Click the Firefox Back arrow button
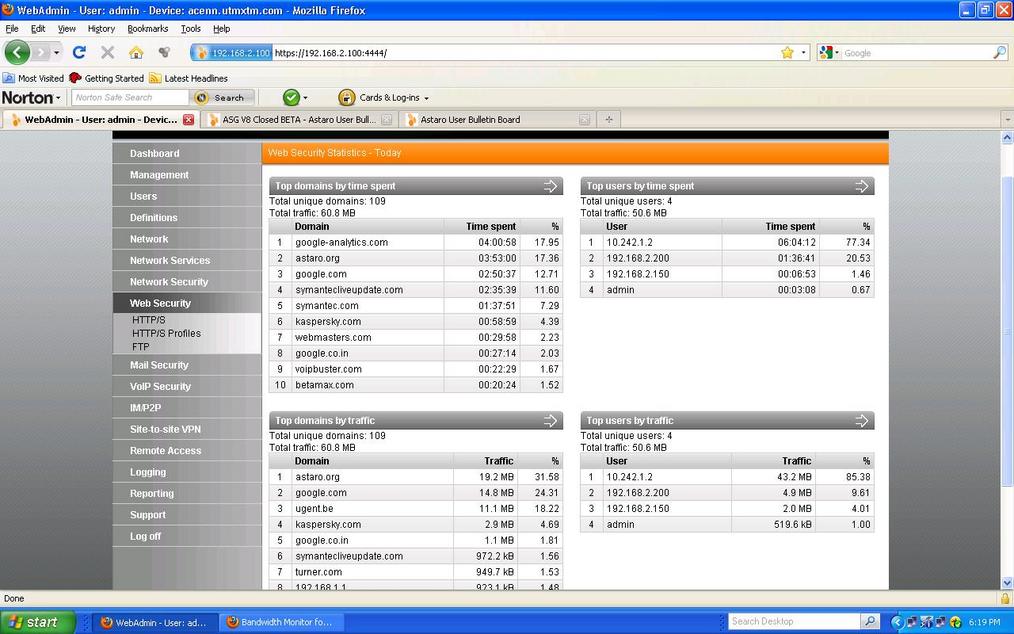This screenshot has width=1014, height=634. pos(17,52)
